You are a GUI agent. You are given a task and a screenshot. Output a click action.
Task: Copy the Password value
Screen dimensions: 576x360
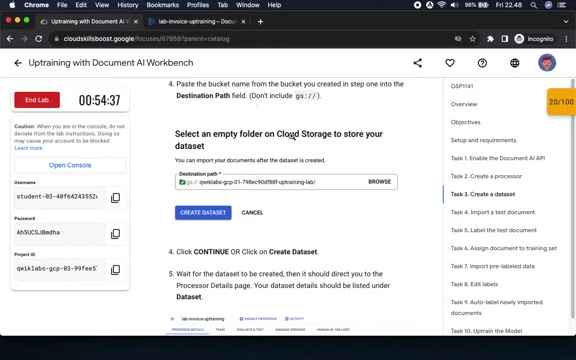(x=115, y=234)
